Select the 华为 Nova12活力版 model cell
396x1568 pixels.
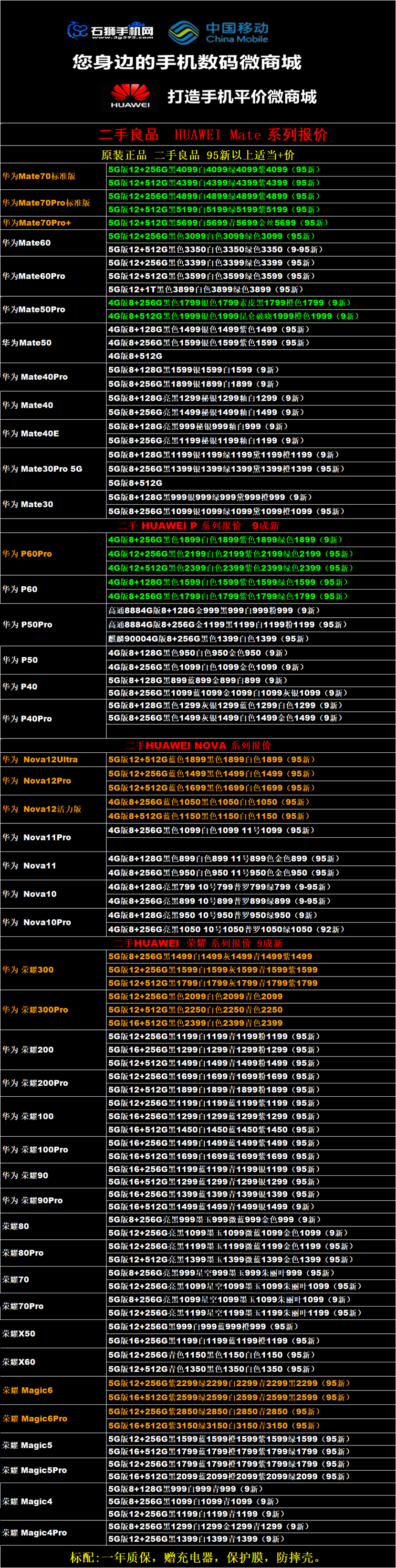(53, 809)
